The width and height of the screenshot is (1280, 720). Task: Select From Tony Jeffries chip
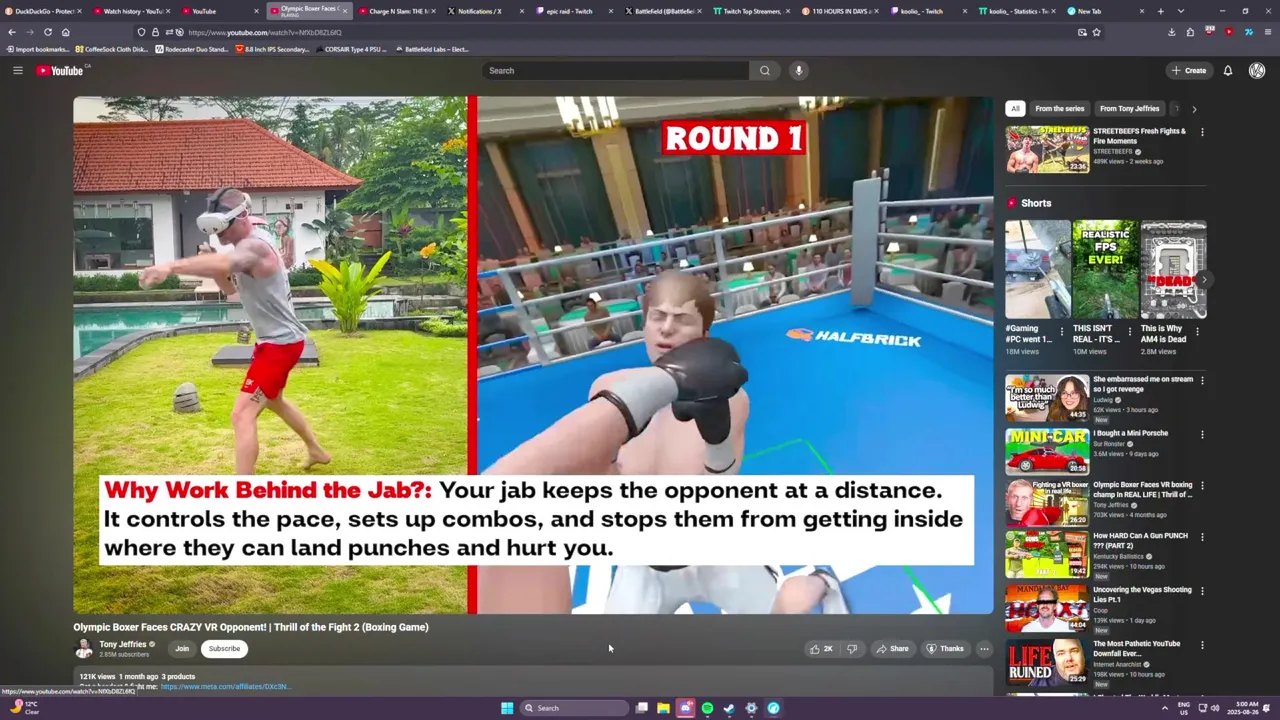pos(1129,108)
